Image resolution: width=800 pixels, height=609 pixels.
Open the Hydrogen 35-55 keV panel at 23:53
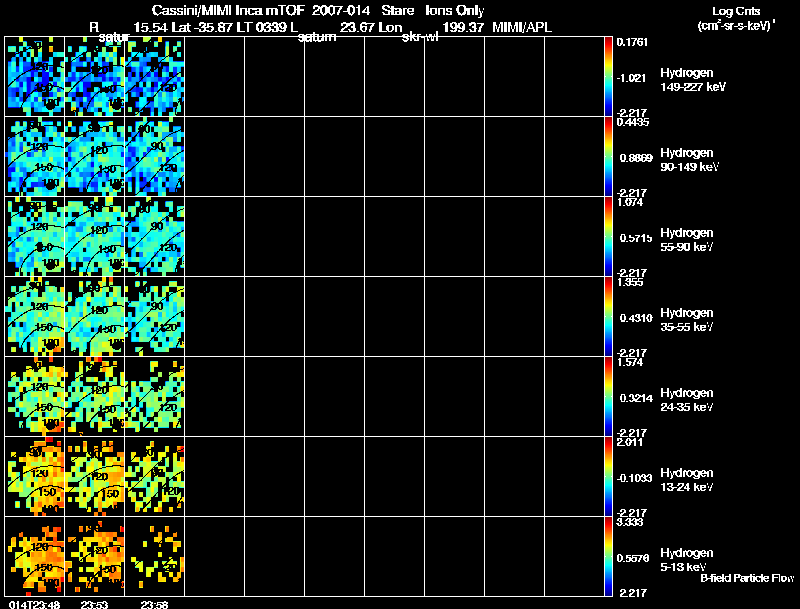(x=94, y=317)
